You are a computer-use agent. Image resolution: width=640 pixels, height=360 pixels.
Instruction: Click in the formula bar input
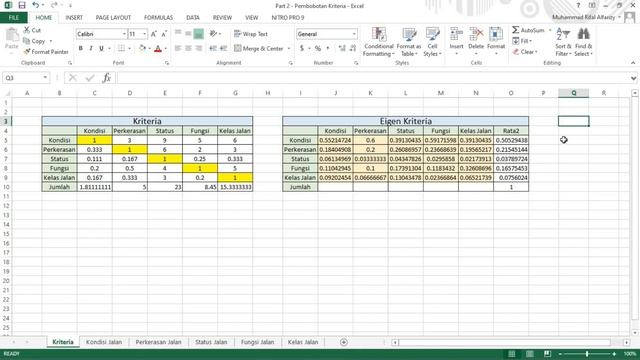click(372, 78)
